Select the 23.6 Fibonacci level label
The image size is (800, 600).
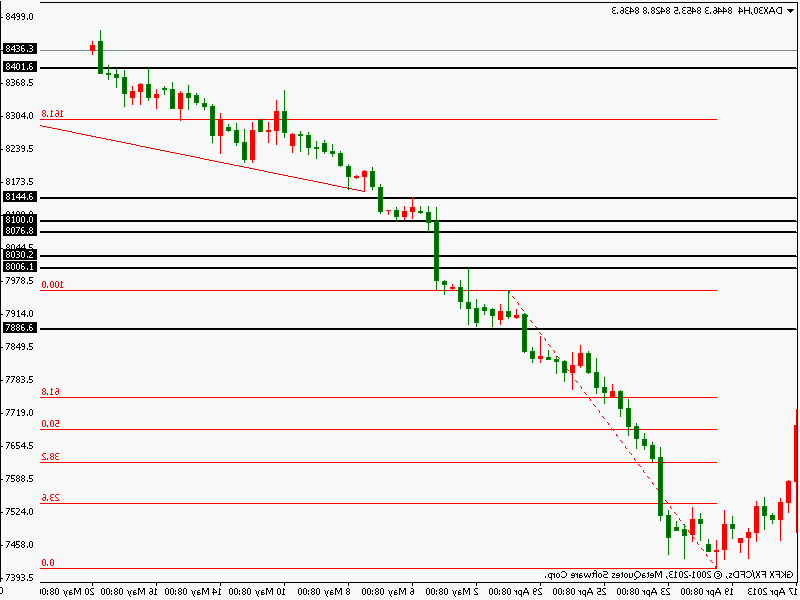tap(51, 497)
